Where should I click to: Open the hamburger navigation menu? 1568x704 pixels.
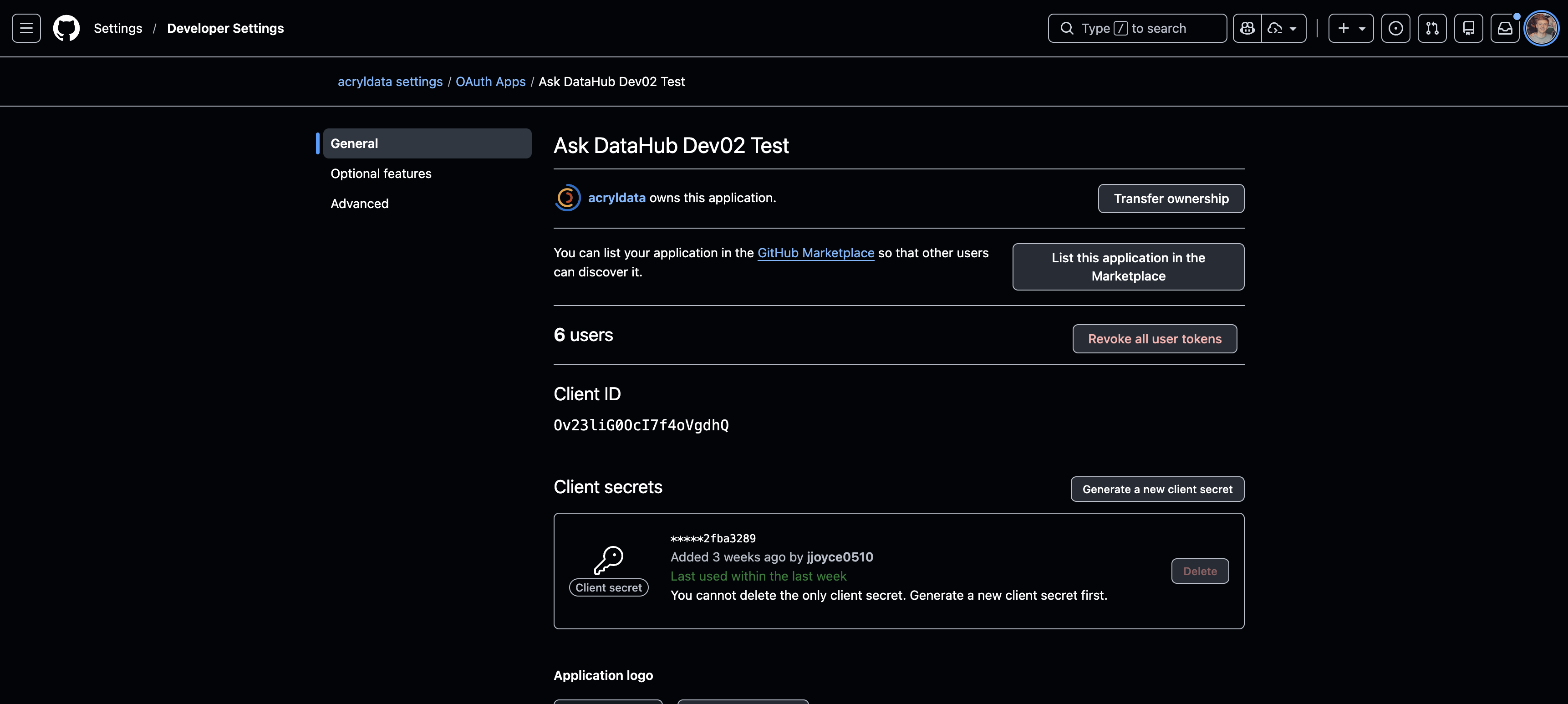click(x=26, y=29)
